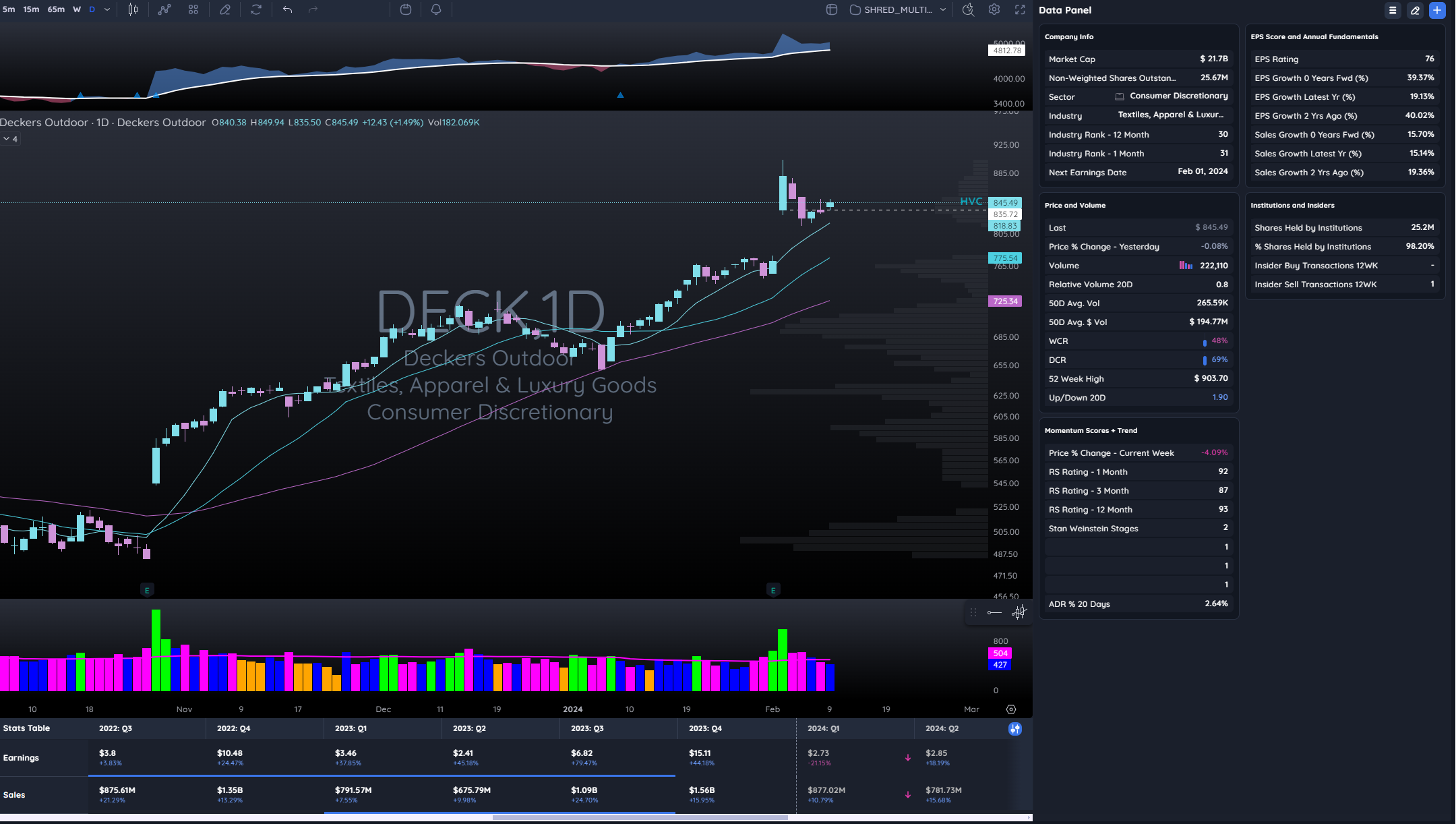Viewport: 1456px width, 824px height.
Task: Collapse the indicator legend showing 4
Action: pyautogui.click(x=10, y=139)
